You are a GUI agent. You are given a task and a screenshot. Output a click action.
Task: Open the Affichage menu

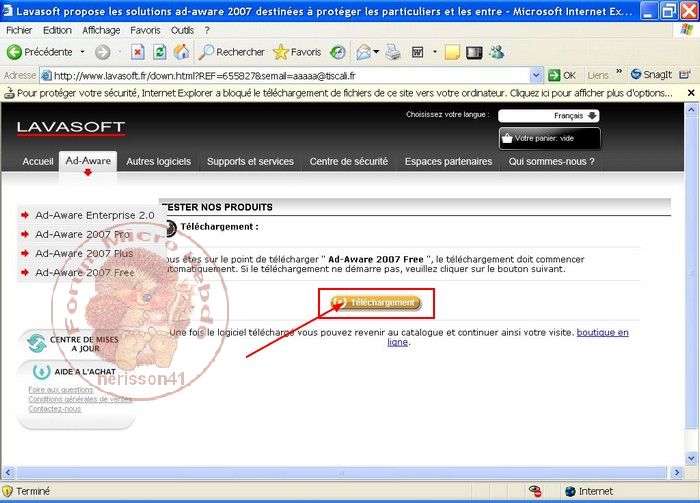(101, 30)
